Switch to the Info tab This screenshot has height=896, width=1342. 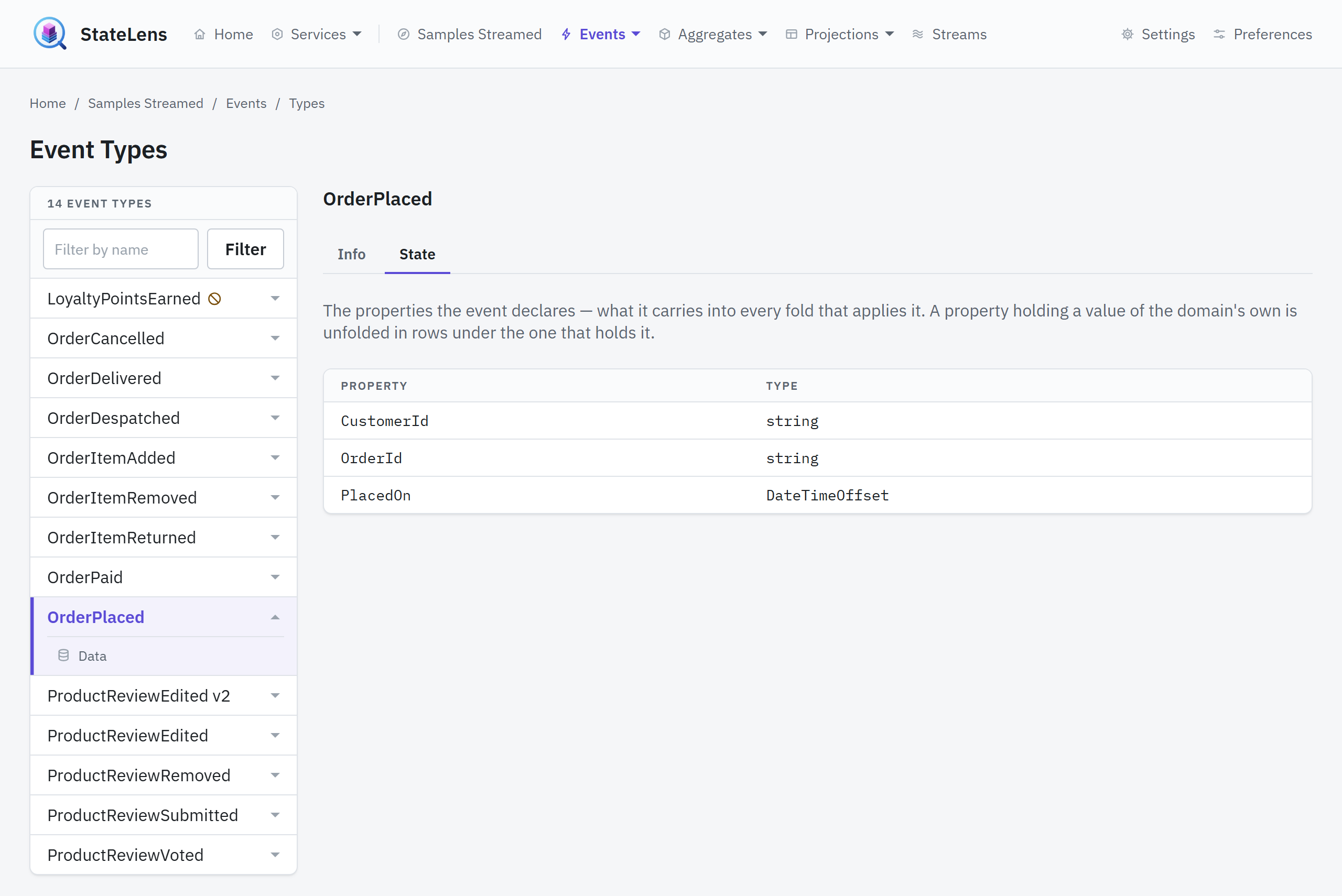(351, 254)
